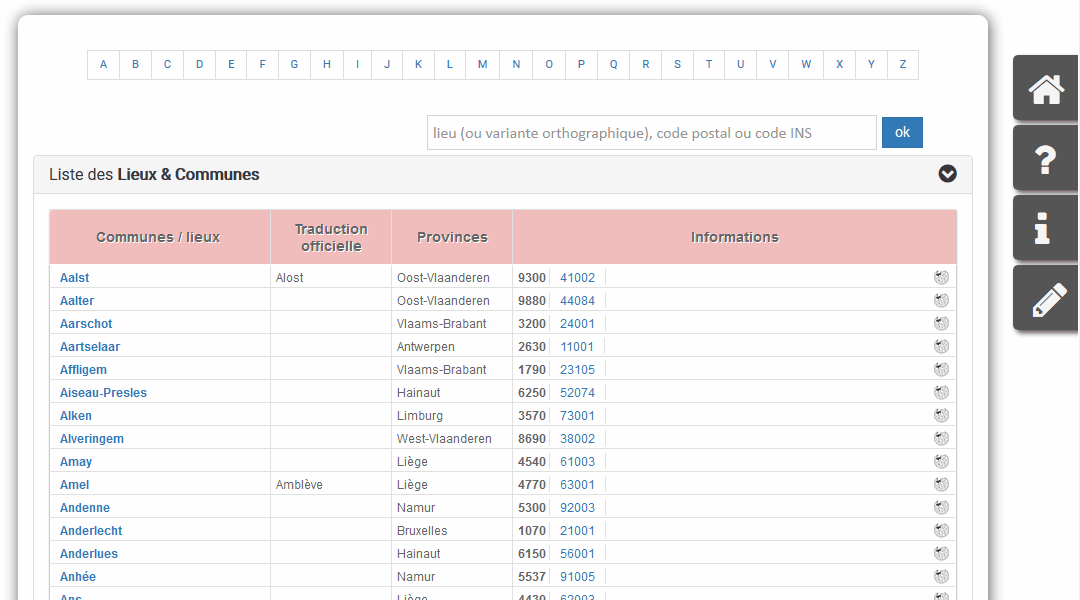Click INS code 73001 link

[x=577, y=415]
